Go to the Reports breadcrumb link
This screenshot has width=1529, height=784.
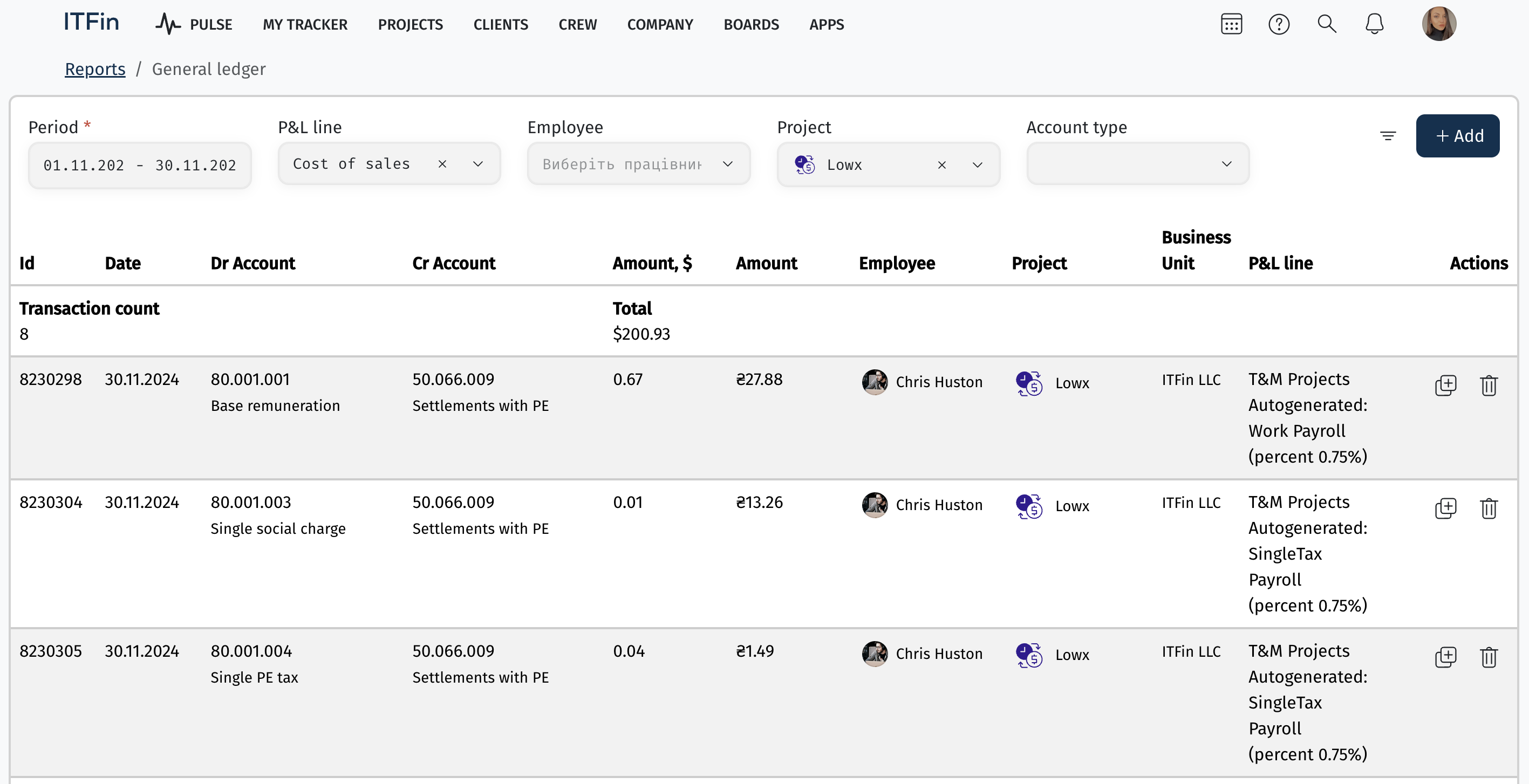tap(95, 69)
